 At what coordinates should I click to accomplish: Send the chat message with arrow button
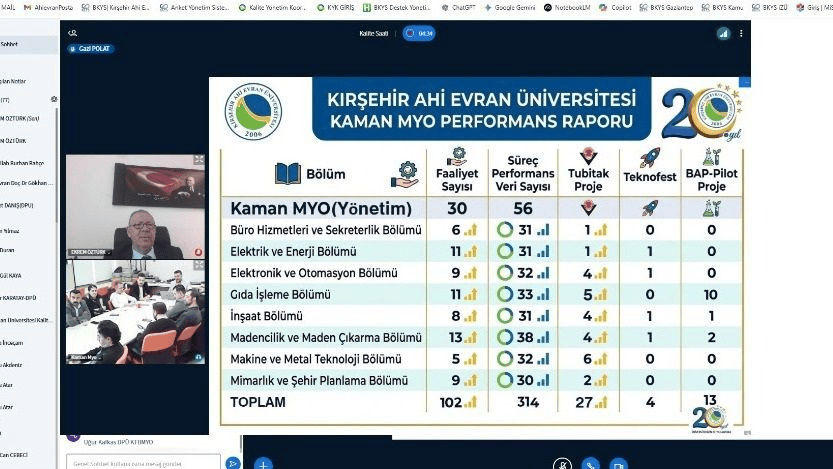point(232,463)
